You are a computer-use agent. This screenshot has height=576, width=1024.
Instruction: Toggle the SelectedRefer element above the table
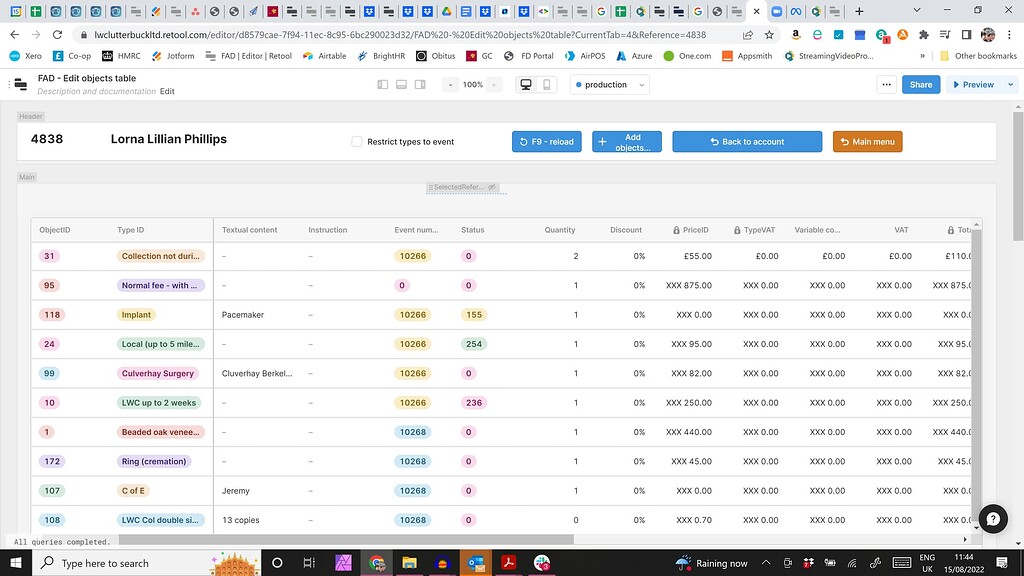click(x=466, y=187)
